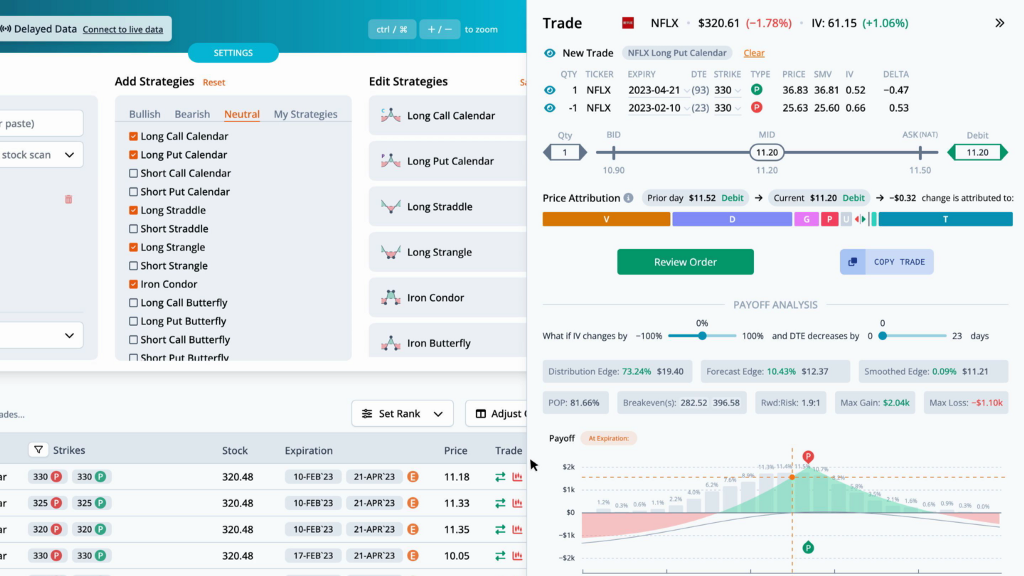The width and height of the screenshot is (1024, 576).
Task: Switch to the Bearish strategies tab
Action: click(192, 114)
